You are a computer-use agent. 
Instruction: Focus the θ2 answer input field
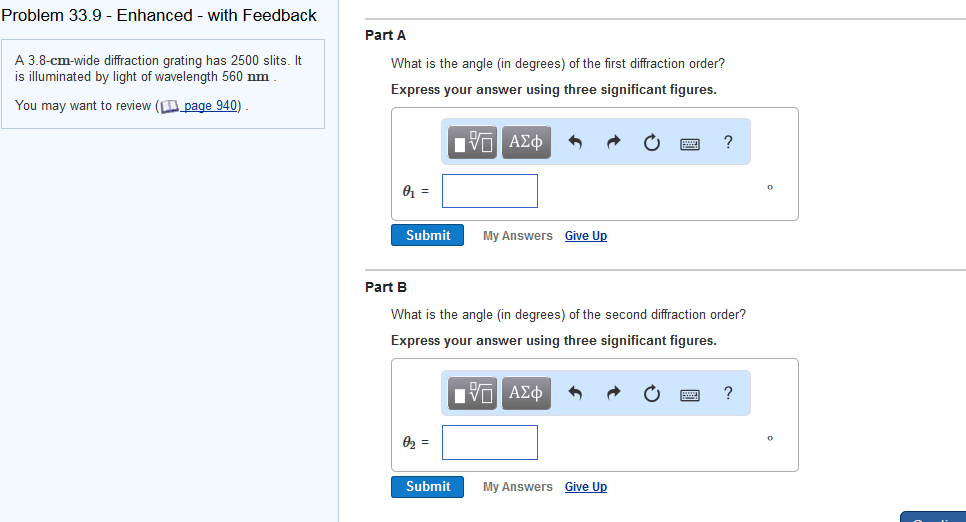point(490,442)
